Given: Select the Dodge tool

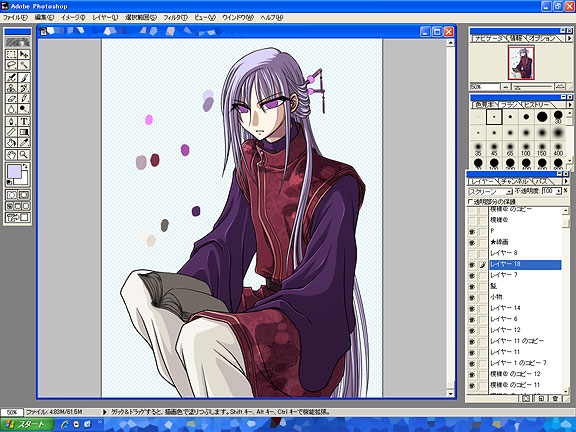Looking at the screenshot, I should pos(24,109).
